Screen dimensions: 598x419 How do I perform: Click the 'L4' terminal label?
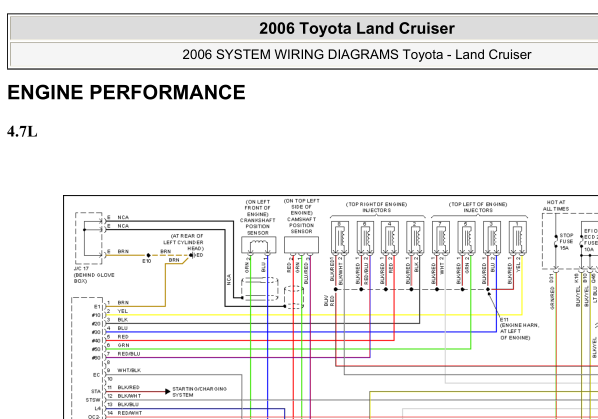98,409
